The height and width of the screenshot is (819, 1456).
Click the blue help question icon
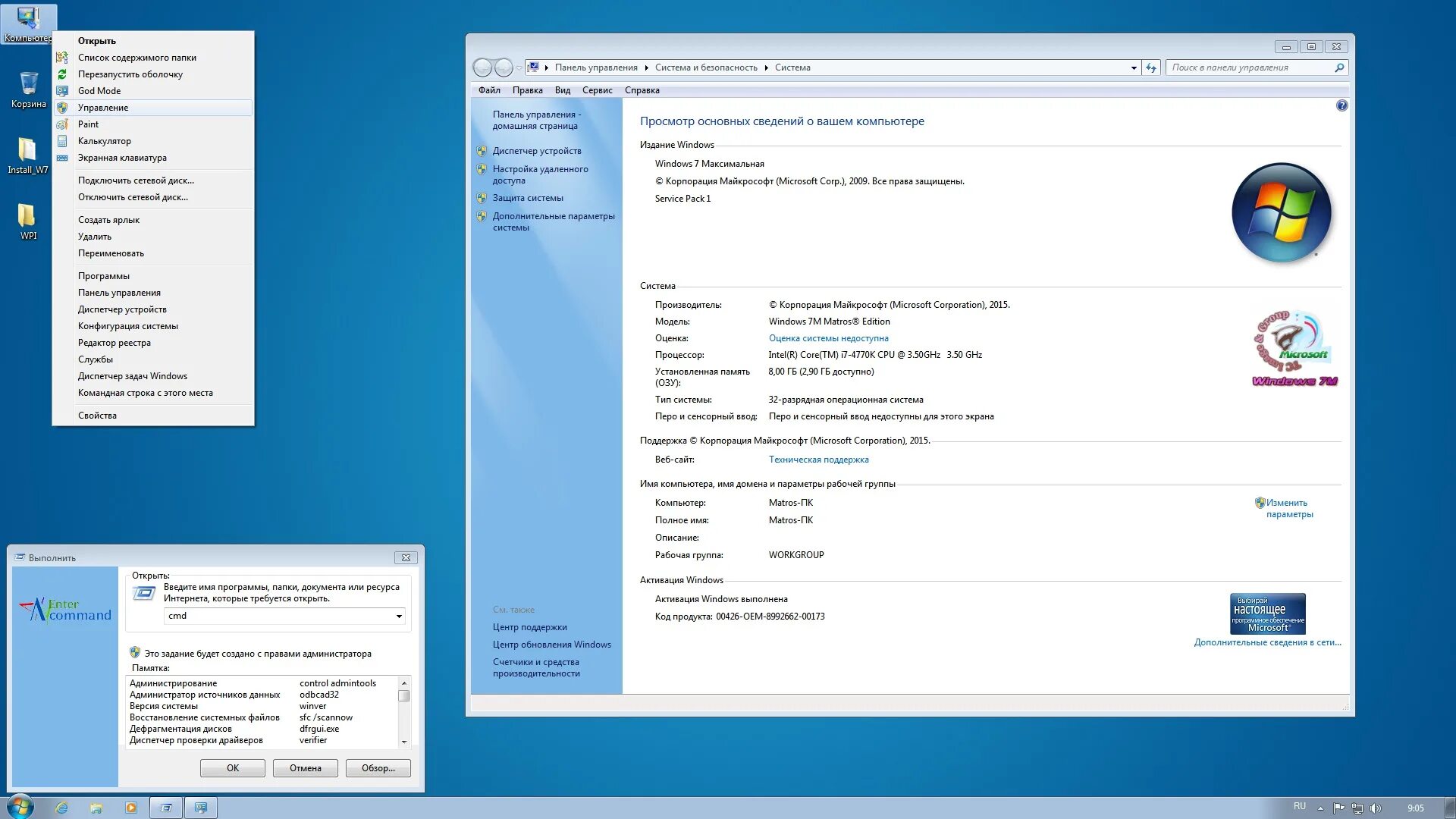1341,106
